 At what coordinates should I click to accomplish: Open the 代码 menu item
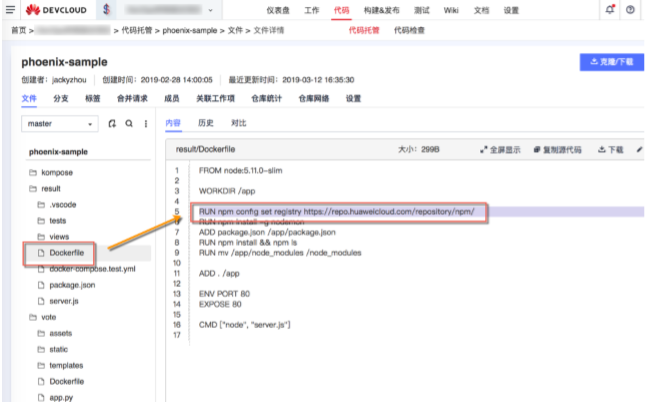pos(341,10)
